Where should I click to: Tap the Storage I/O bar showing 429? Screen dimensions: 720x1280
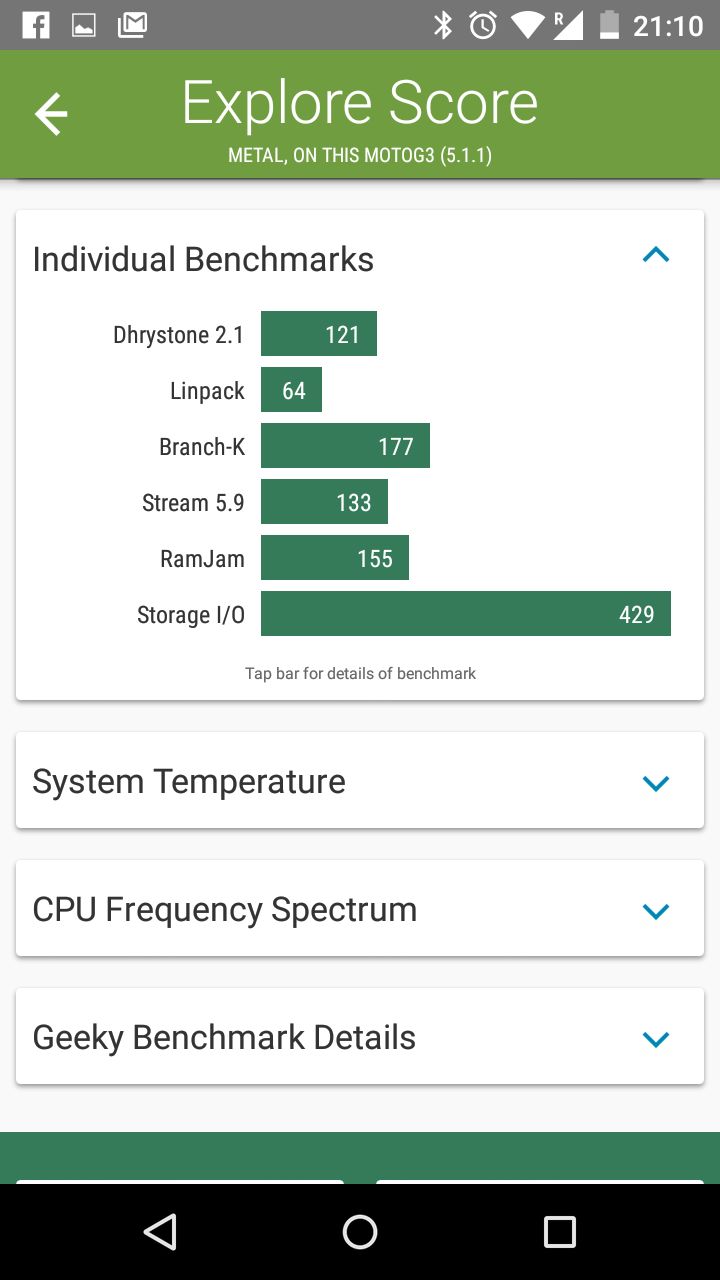click(x=466, y=614)
